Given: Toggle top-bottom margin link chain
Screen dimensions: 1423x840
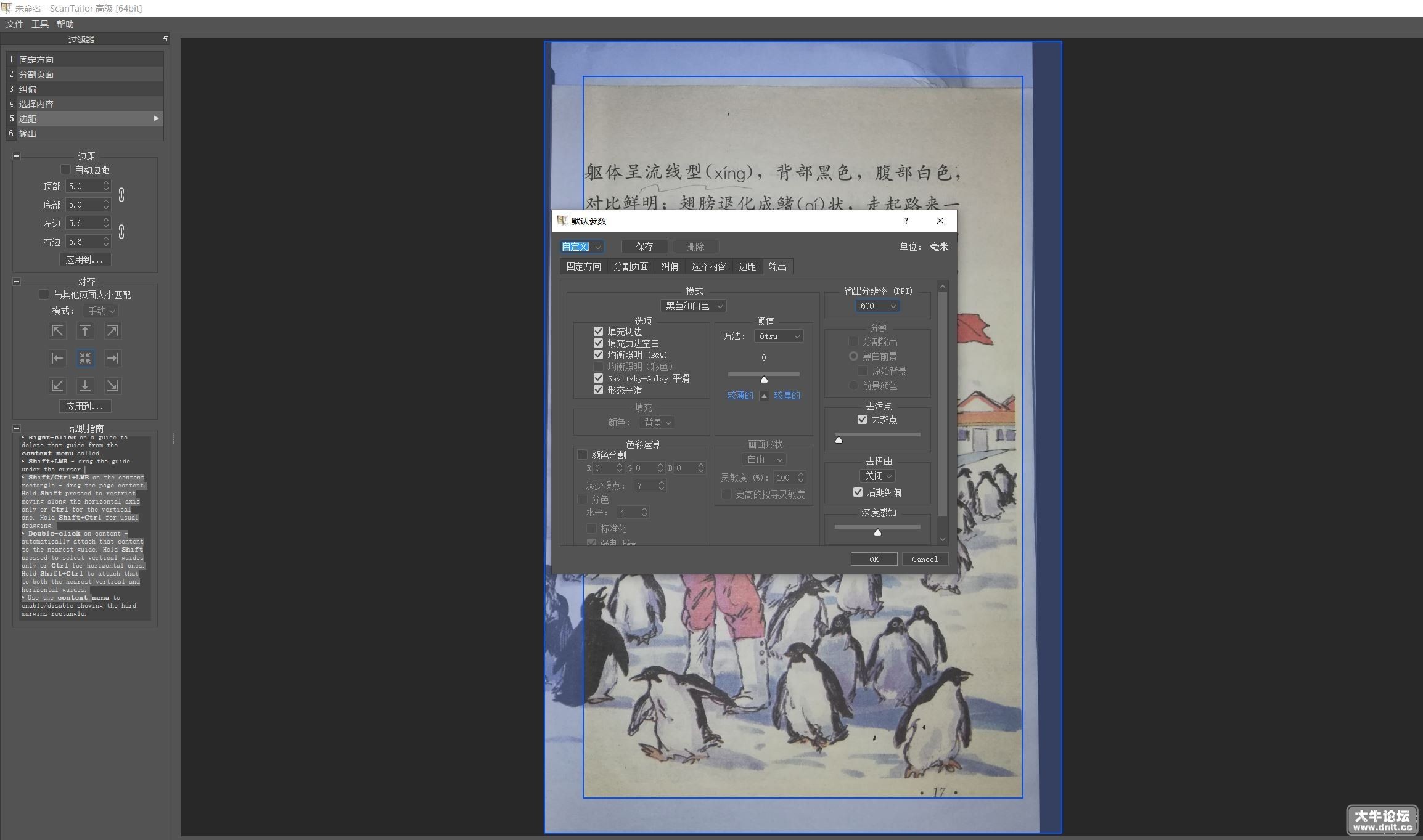Looking at the screenshot, I should tap(121, 195).
